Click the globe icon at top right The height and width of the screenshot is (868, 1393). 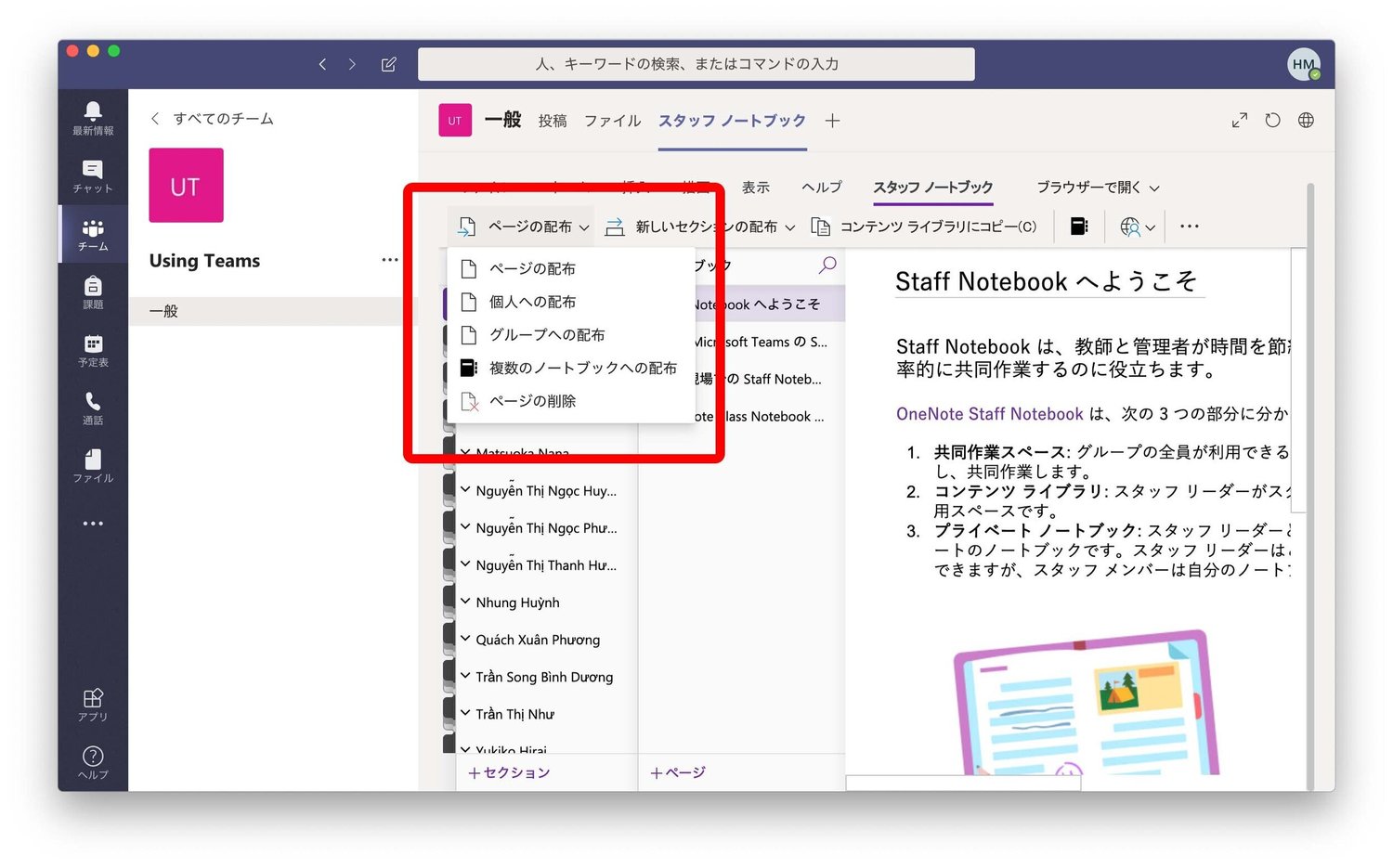click(x=1306, y=120)
